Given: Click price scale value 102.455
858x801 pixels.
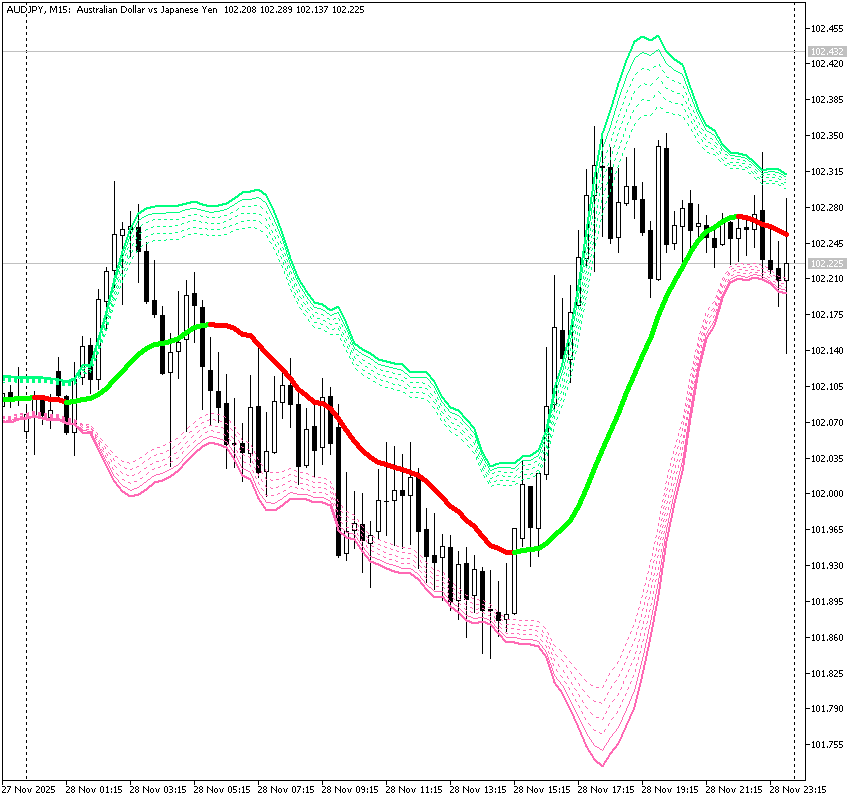Looking at the screenshot, I should 827,28.
